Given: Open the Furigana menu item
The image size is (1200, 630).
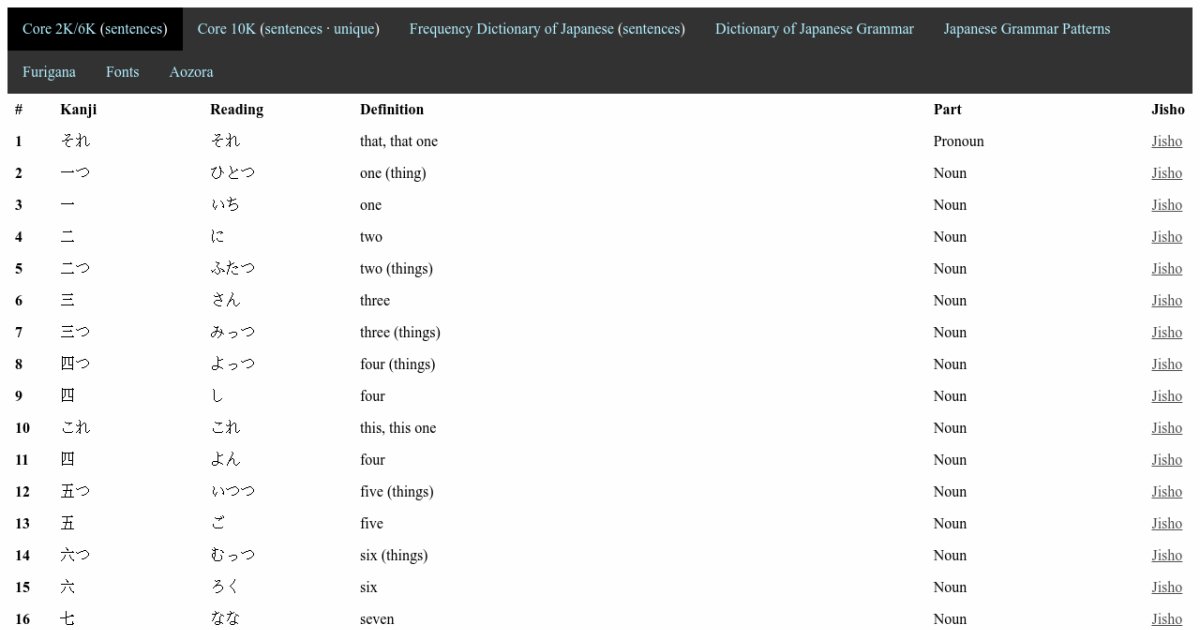Looking at the screenshot, I should tap(49, 72).
